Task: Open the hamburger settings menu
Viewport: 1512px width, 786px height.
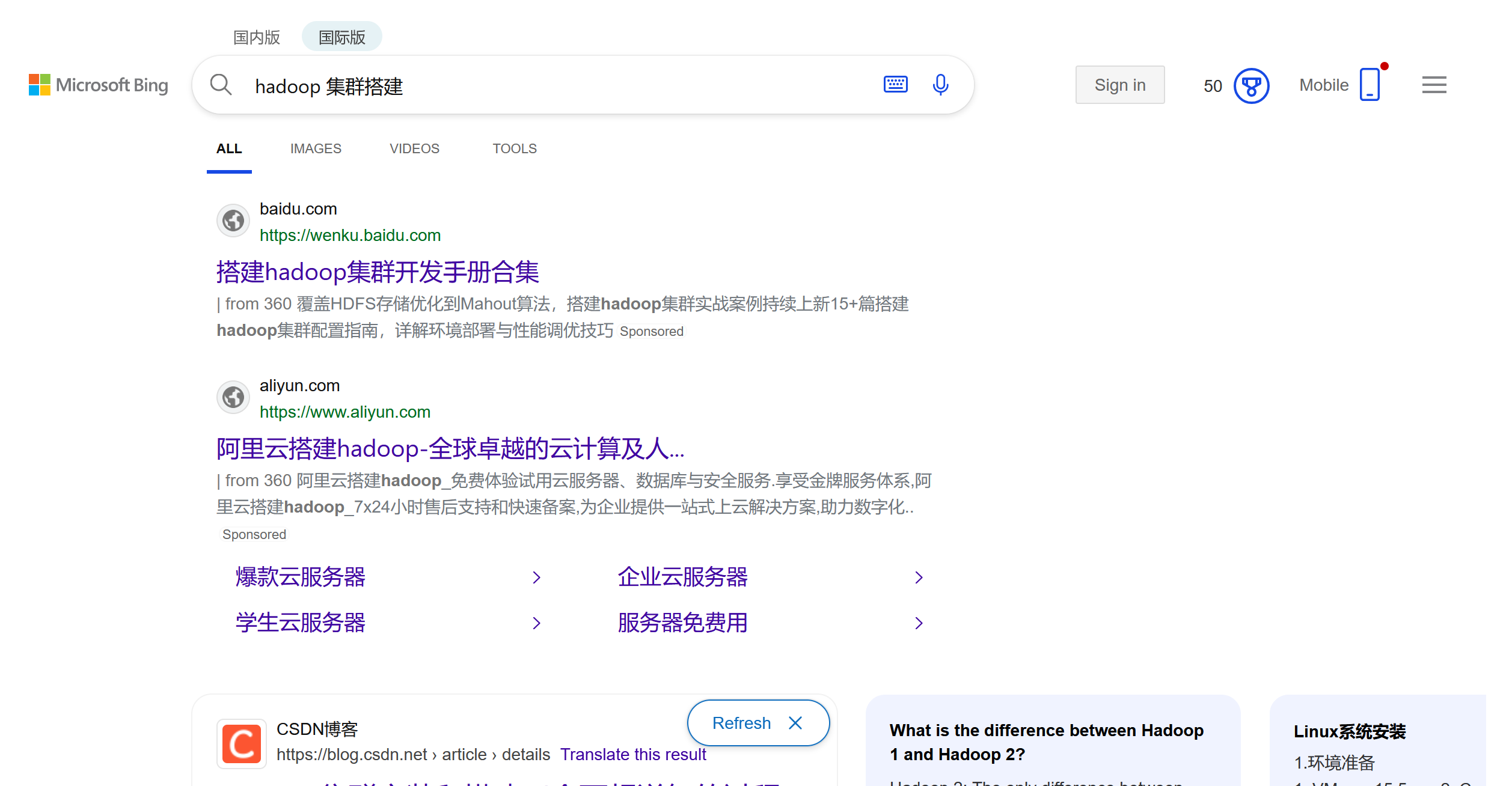Action: pos(1434,85)
